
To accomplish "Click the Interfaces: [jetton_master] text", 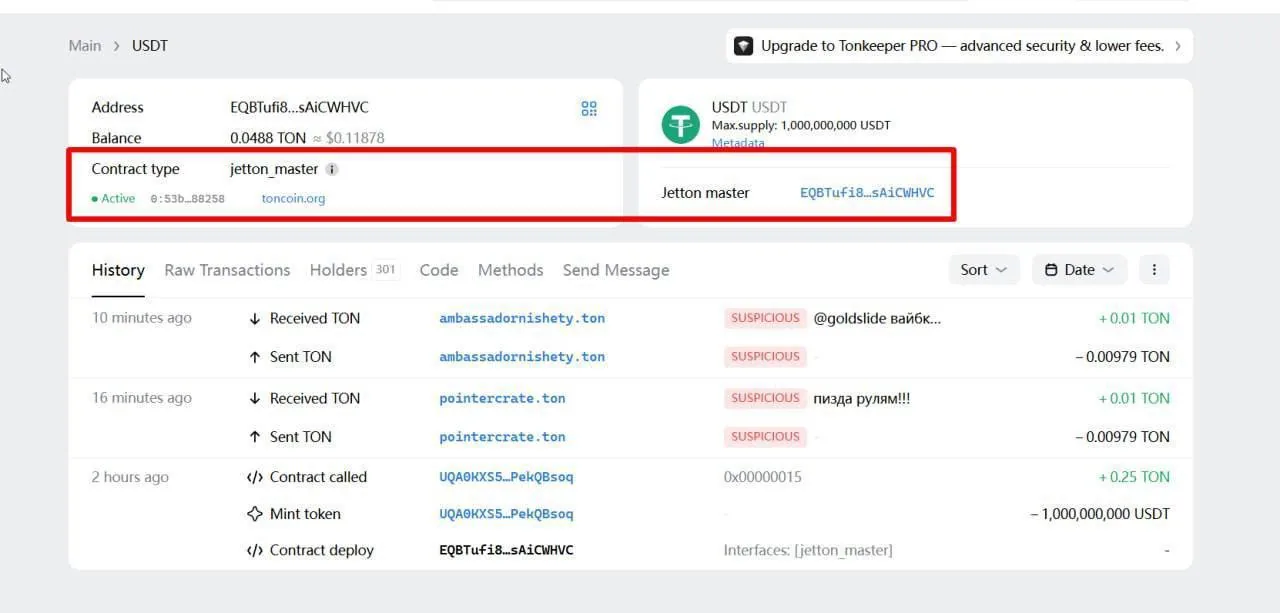I will [808, 550].
